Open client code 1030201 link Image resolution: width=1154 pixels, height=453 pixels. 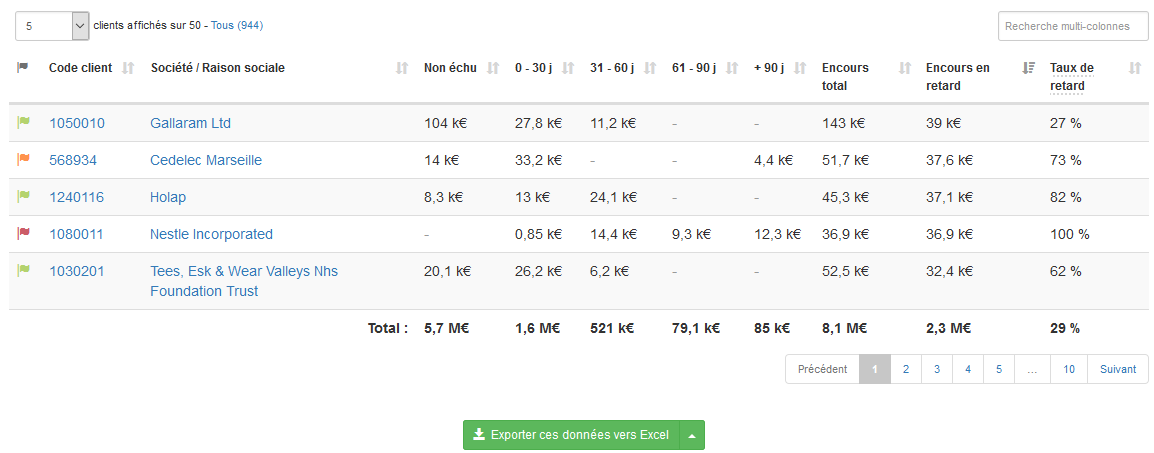point(77,271)
